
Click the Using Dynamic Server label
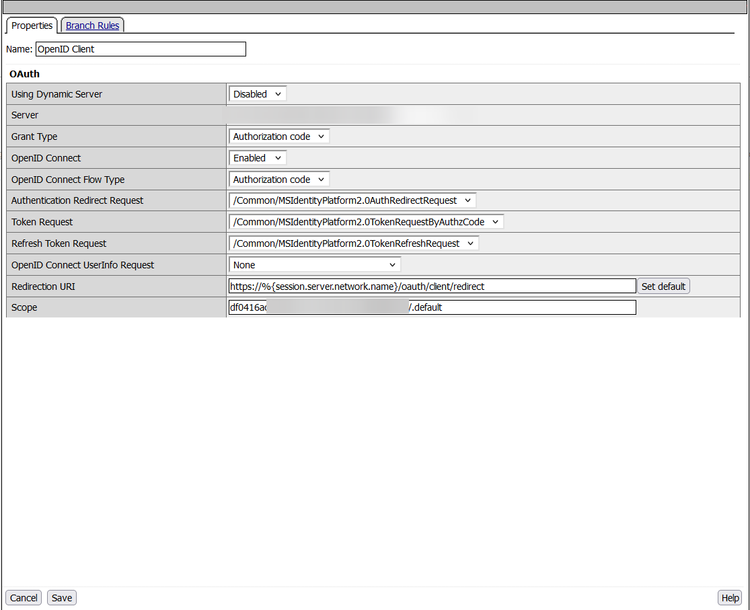56,94
